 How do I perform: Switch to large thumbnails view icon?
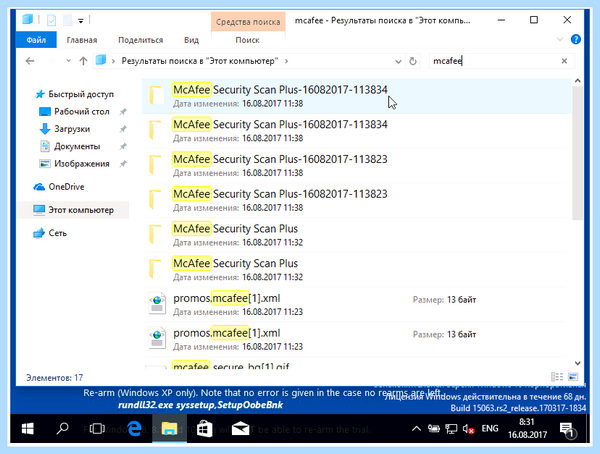tap(573, 377)
